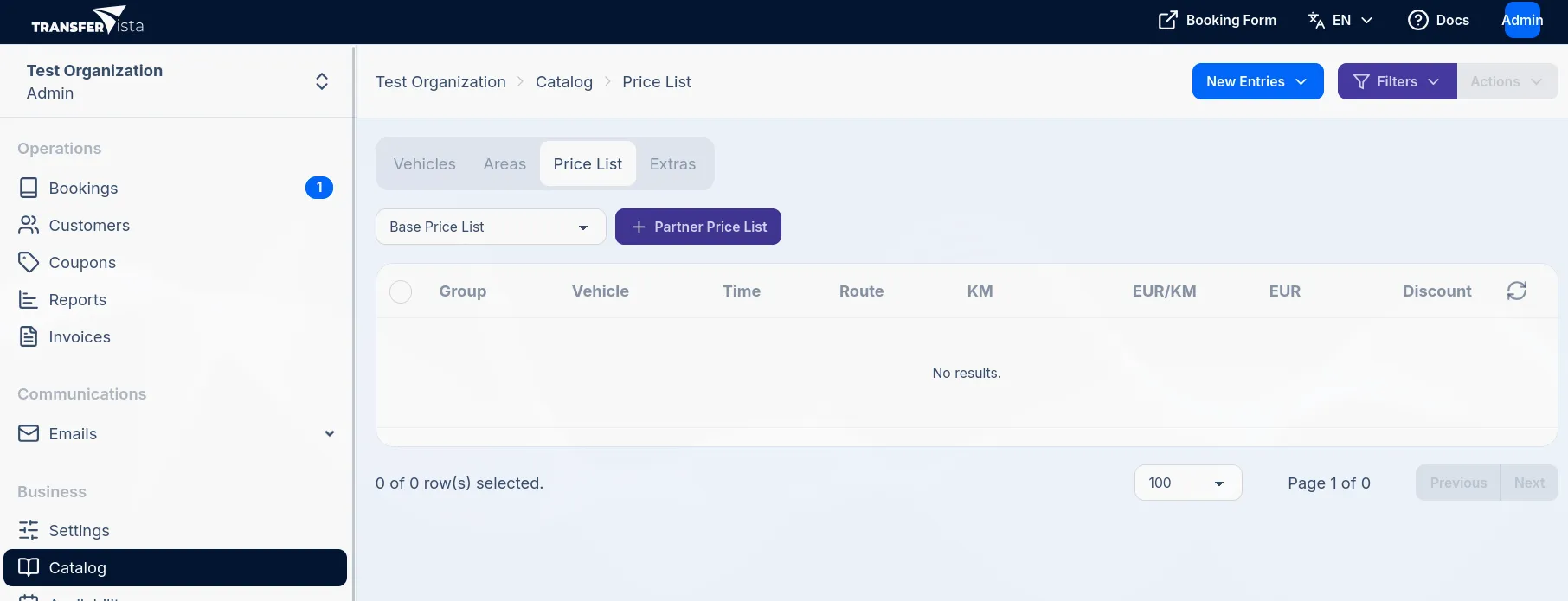Viewport: 1568px width, 601px height.
Task: Open the Actions dropdown
Action: click(1507, 81)
